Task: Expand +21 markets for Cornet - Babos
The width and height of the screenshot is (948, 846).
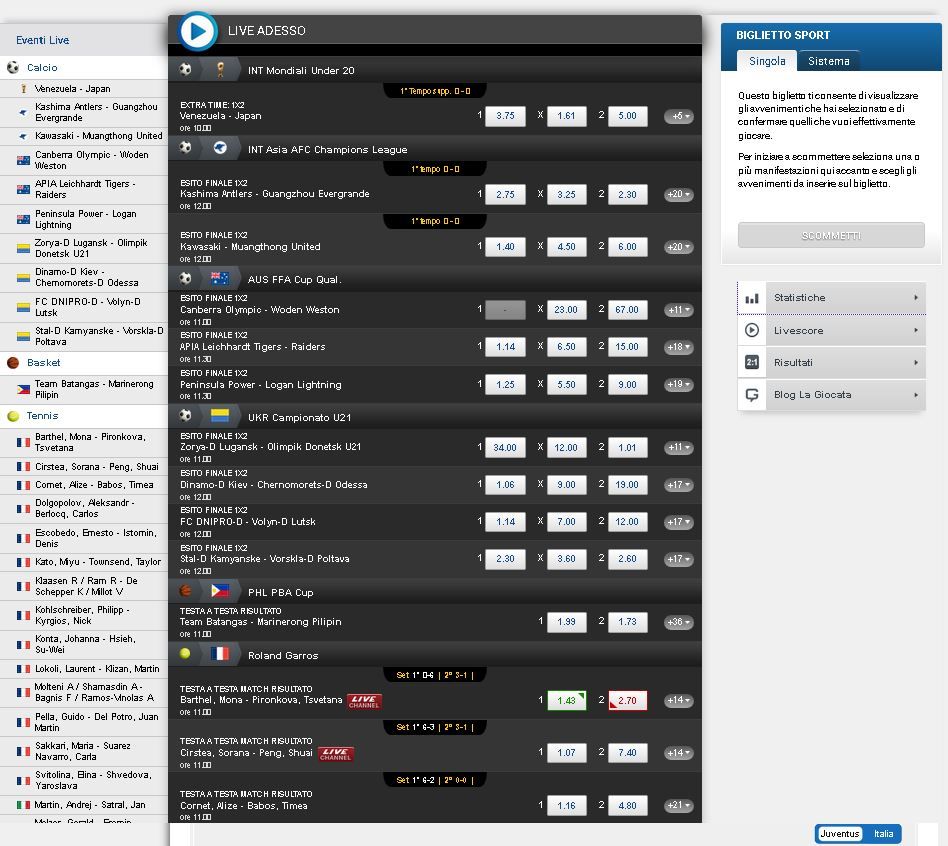Action: 678,805
